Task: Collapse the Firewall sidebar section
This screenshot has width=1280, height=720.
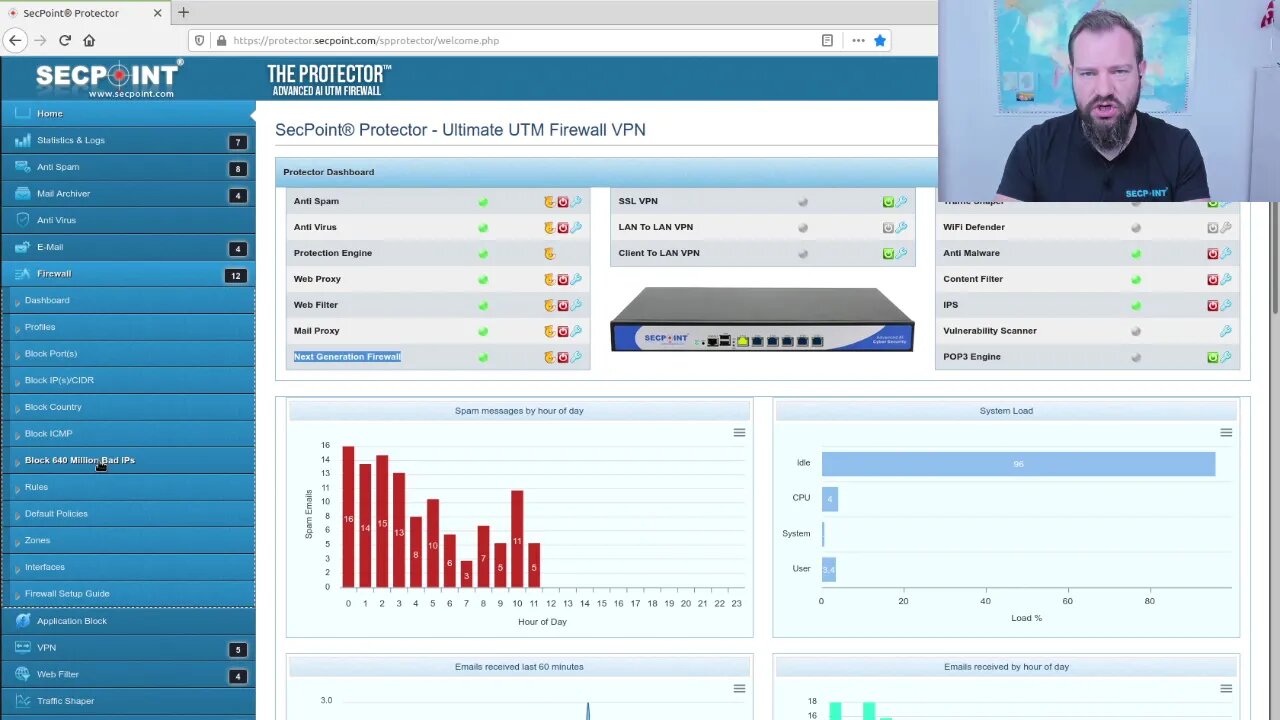Action: 128,274
